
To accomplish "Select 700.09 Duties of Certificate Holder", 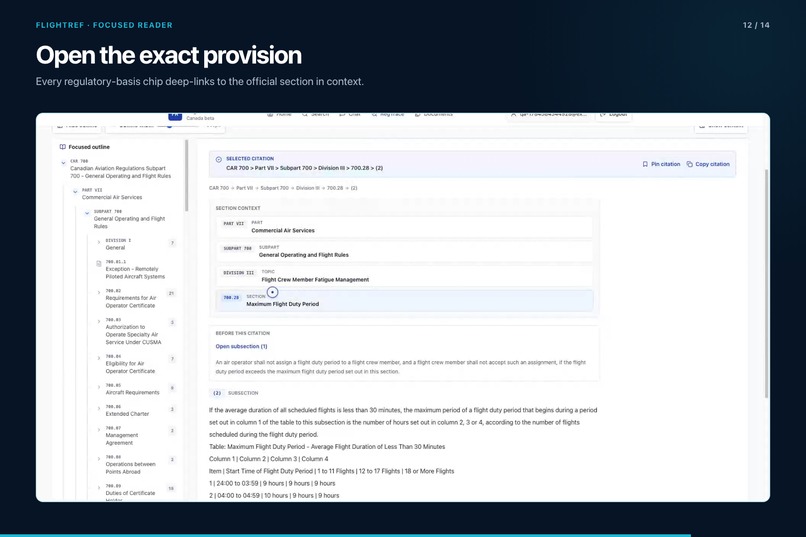I will [x=130, y=491].
